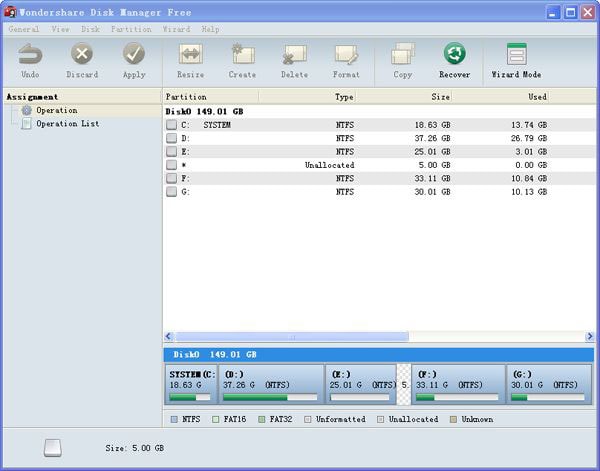Viewport: 600px width, 471px height.
Task: Maximize the Disk Manager window
Action: (571, 13)
